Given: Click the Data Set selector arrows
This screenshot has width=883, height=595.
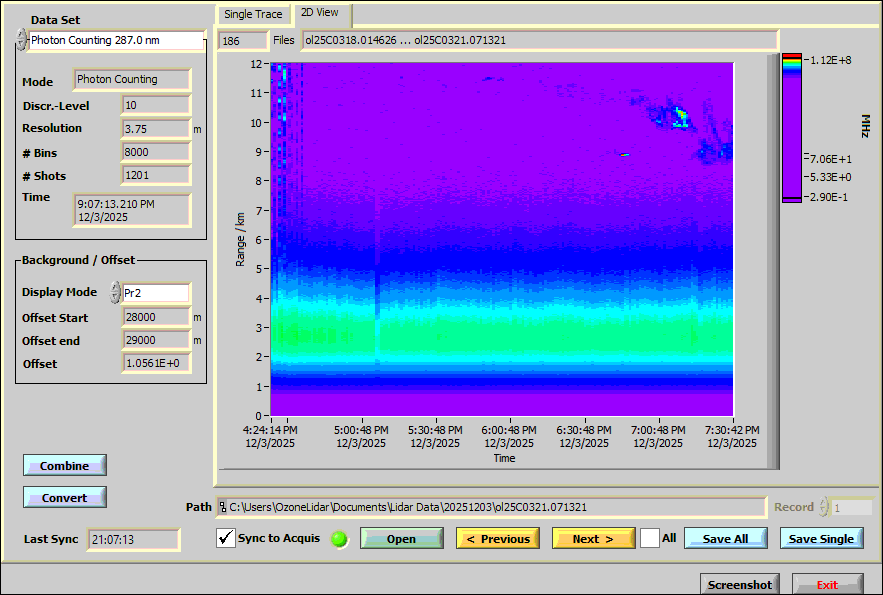Looking at the screenshot, I should pyautogui.click(x=21, y=40).
